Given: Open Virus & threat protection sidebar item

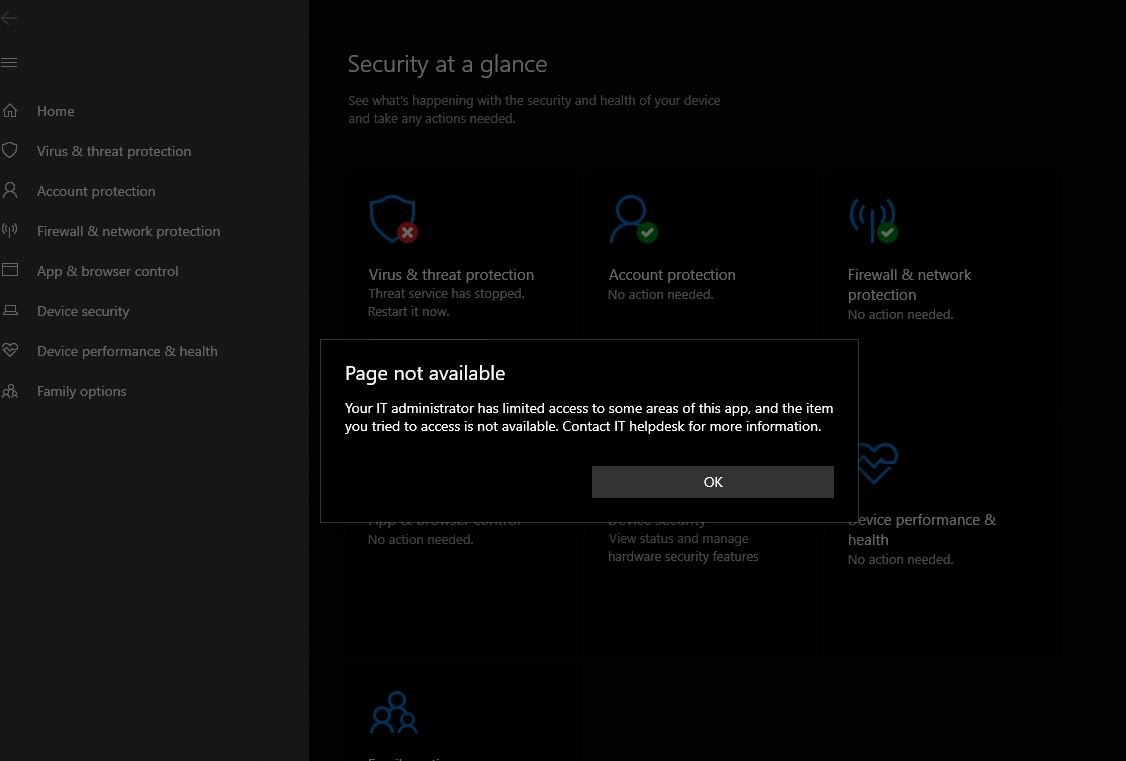Looking at the screenshot, I should [114, 151].
